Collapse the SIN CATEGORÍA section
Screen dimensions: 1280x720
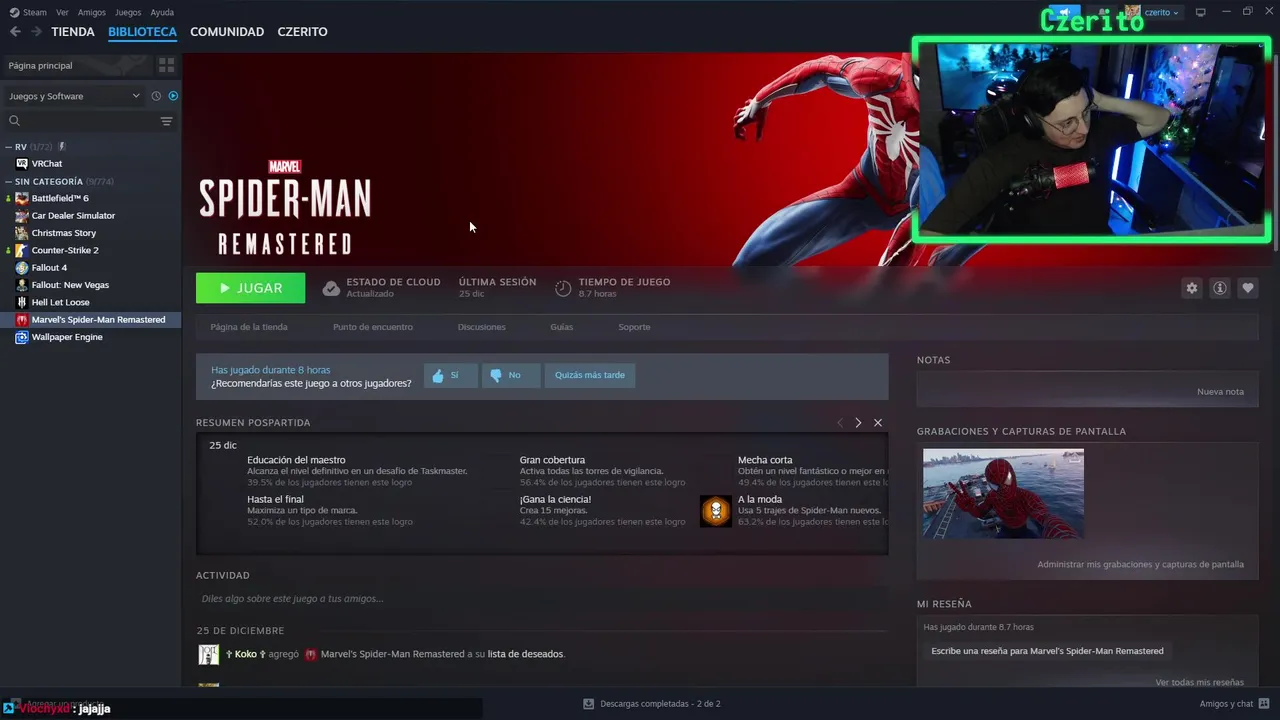(x=9, y=182)
